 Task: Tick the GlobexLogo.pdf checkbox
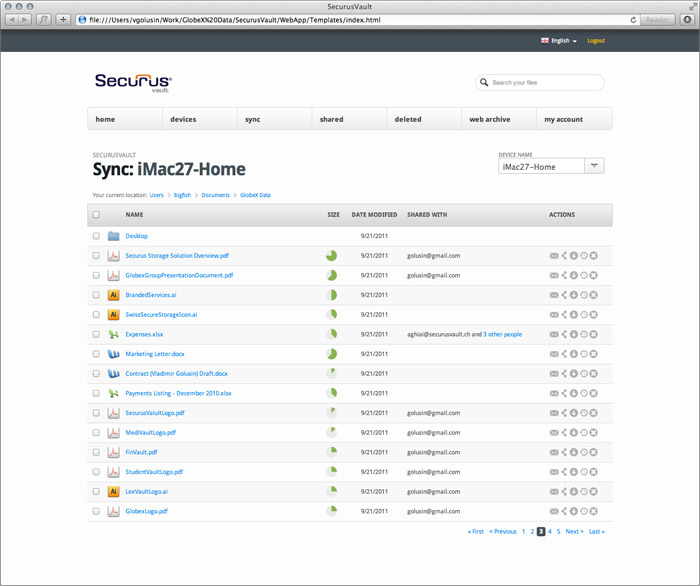point(96,511)
